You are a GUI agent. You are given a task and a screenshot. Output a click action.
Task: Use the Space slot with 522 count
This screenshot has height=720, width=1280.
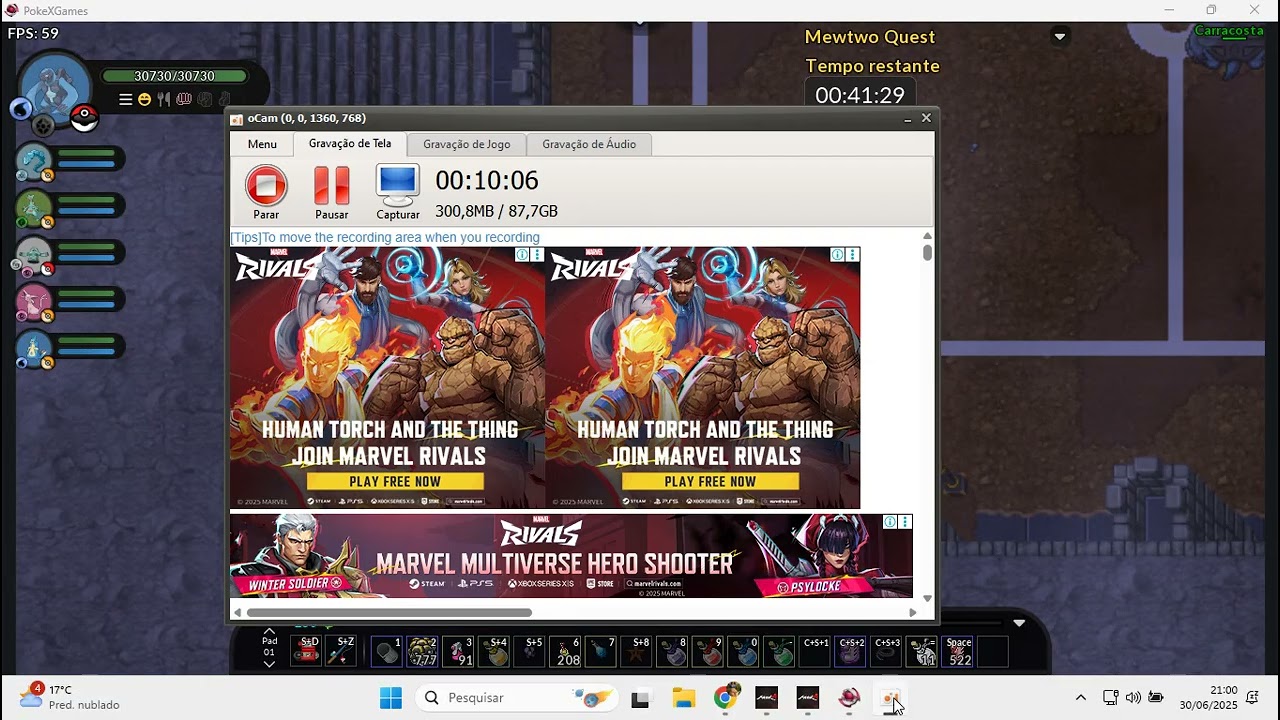(x=959, y=651)
